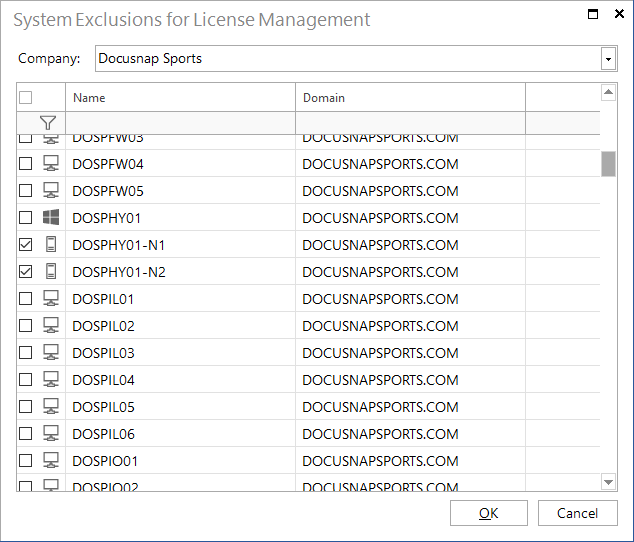Check the DOSPIL01 checkbox
This screenshot has height=542, width=634.
point(25,299)
